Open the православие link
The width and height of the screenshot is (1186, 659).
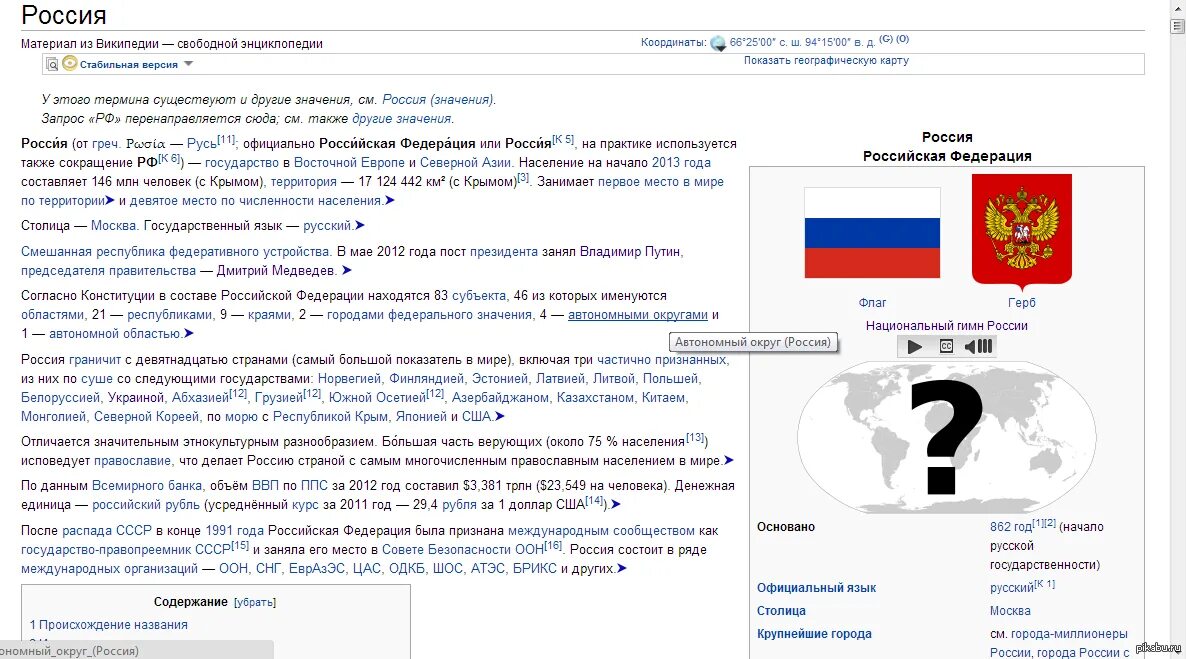pyautogui.click(x=132, y=460)
